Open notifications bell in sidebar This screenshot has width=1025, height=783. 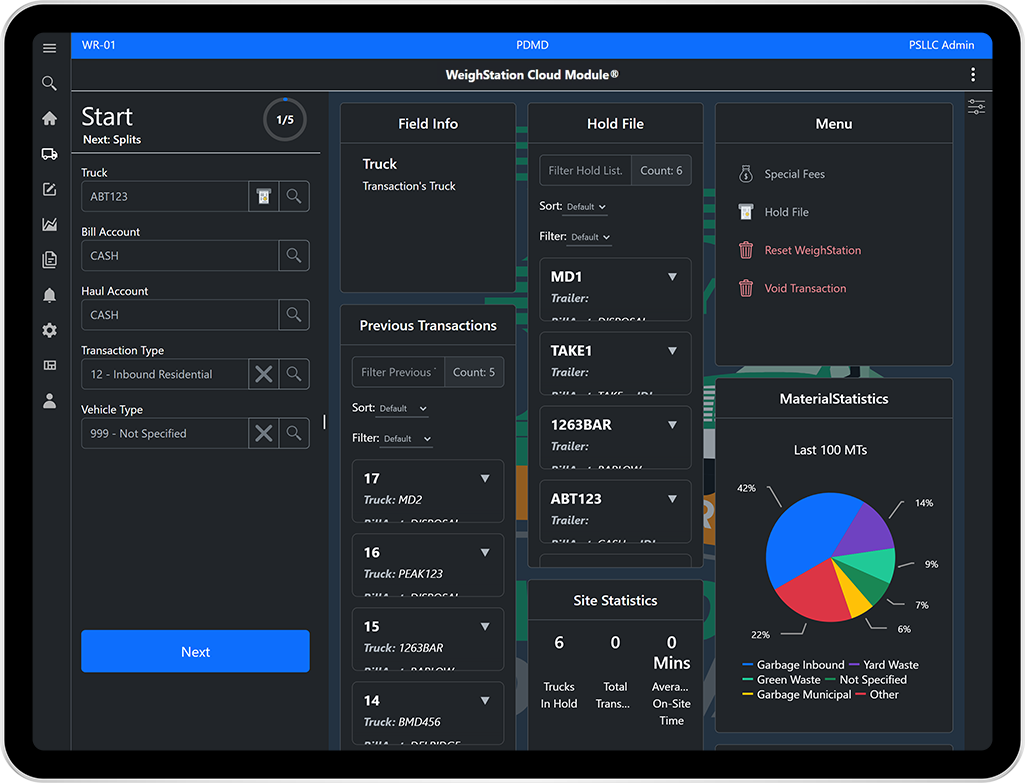49,295
